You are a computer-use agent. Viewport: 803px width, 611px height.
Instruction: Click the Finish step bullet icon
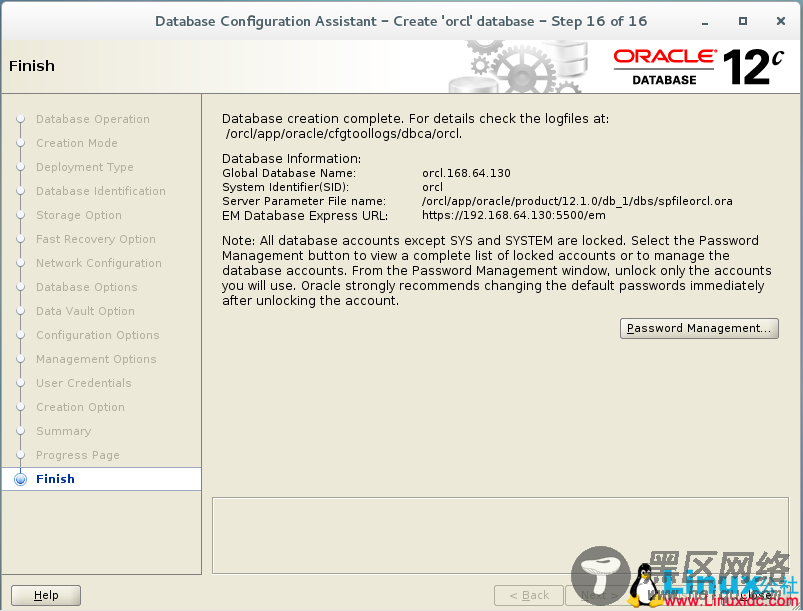20,479
